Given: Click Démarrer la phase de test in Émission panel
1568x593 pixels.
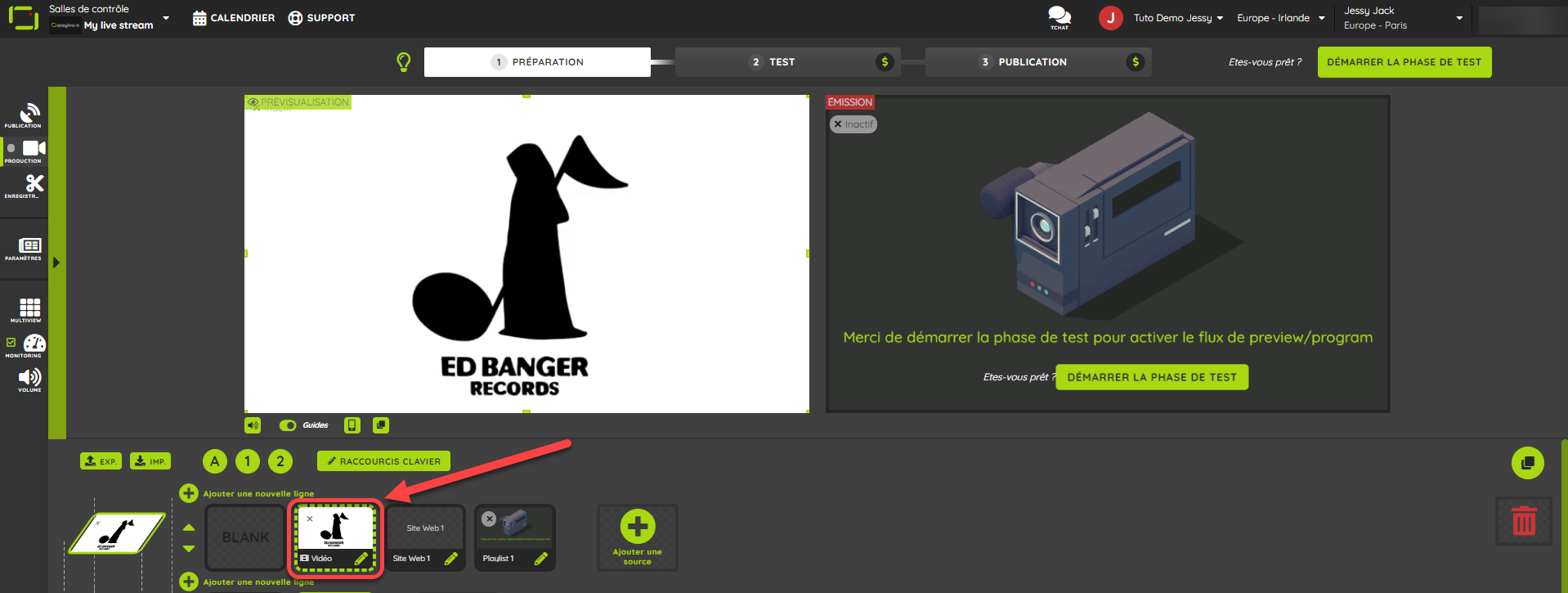Looking at the screenshot, I should tap(1152, 377).
